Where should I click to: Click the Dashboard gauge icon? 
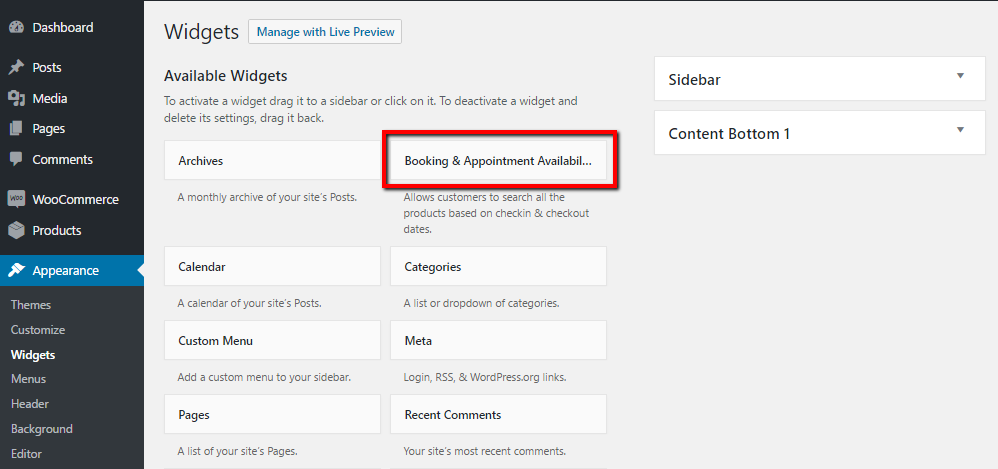(16, 27)
